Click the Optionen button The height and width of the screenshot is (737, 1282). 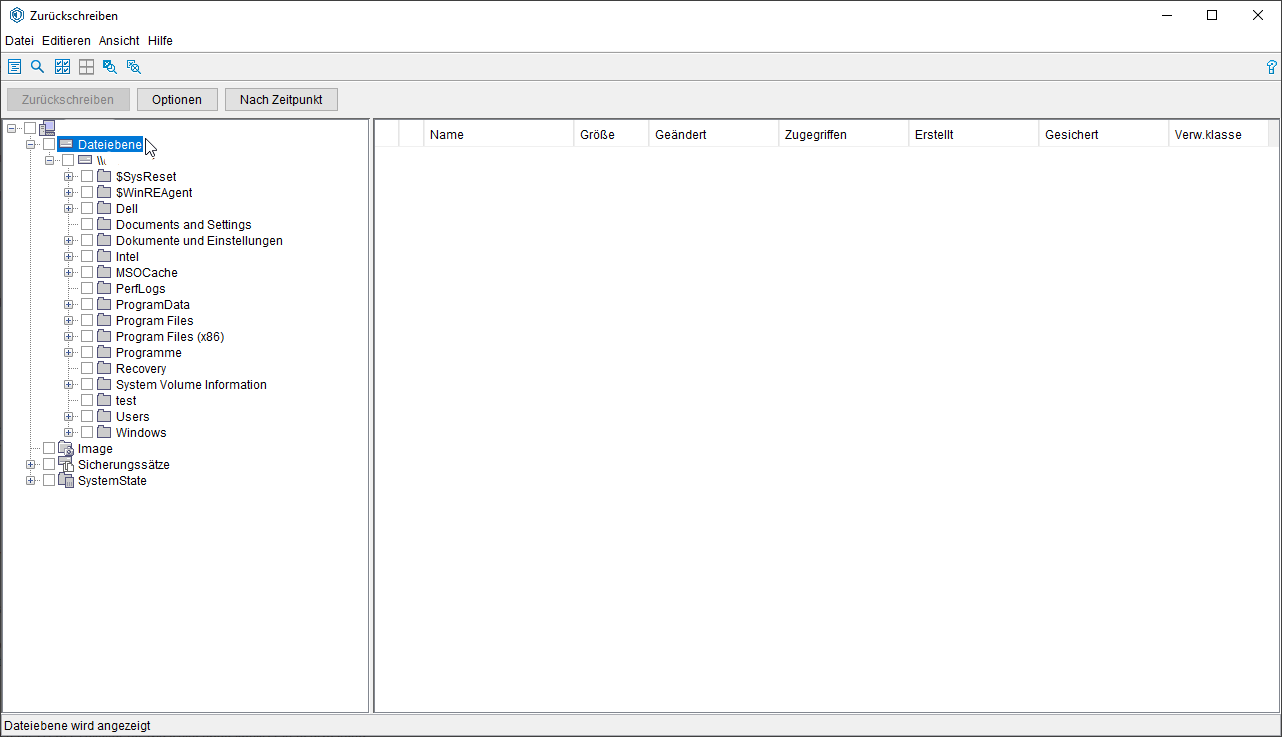tap(177, 100)
